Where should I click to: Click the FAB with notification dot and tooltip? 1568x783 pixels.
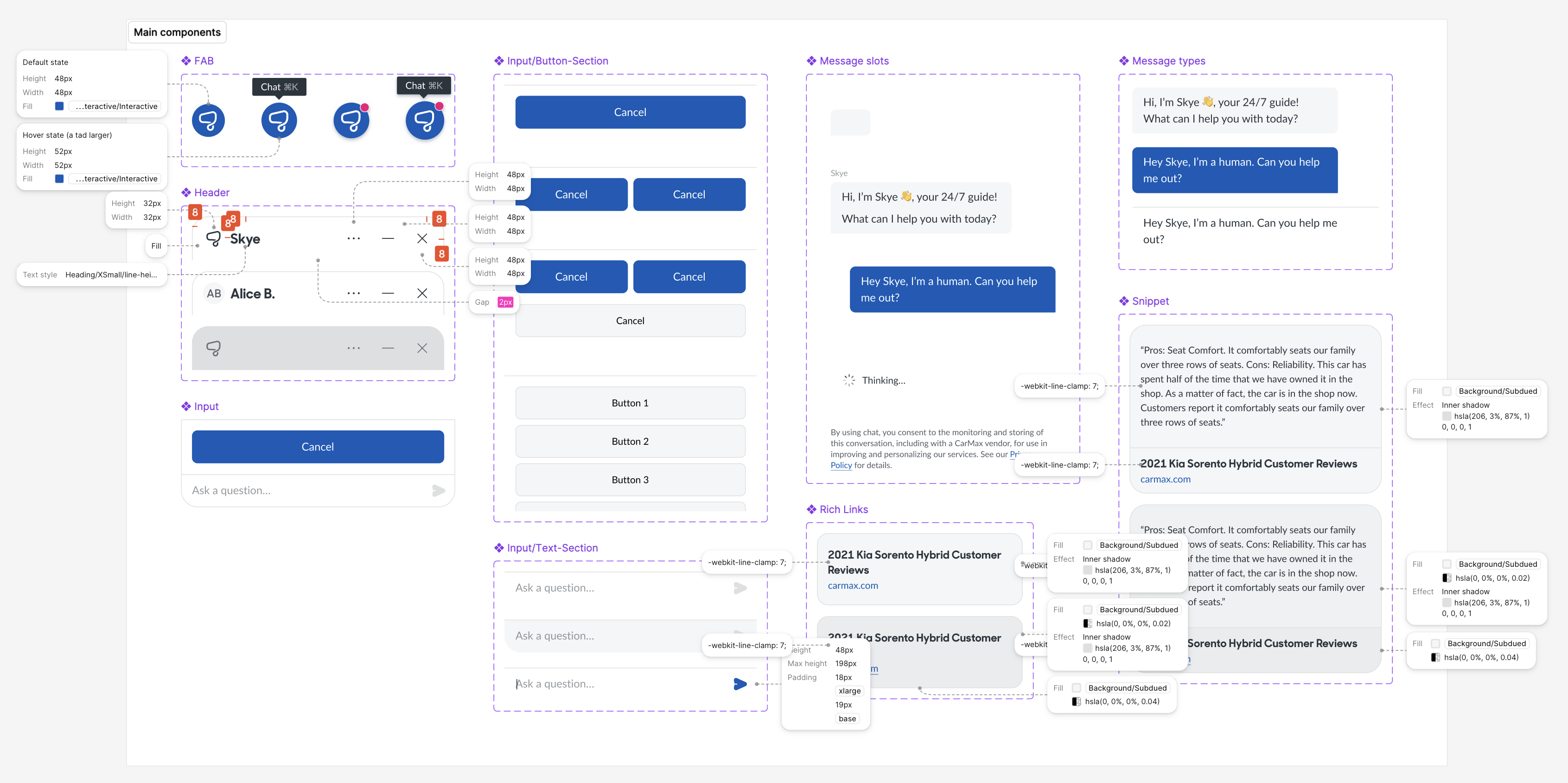click(424, 121)
